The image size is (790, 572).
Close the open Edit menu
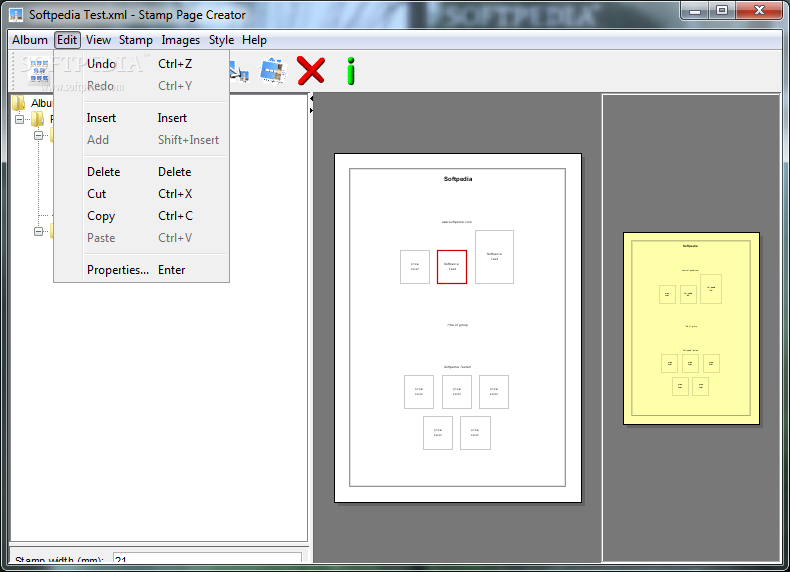[x=67, y=40]
